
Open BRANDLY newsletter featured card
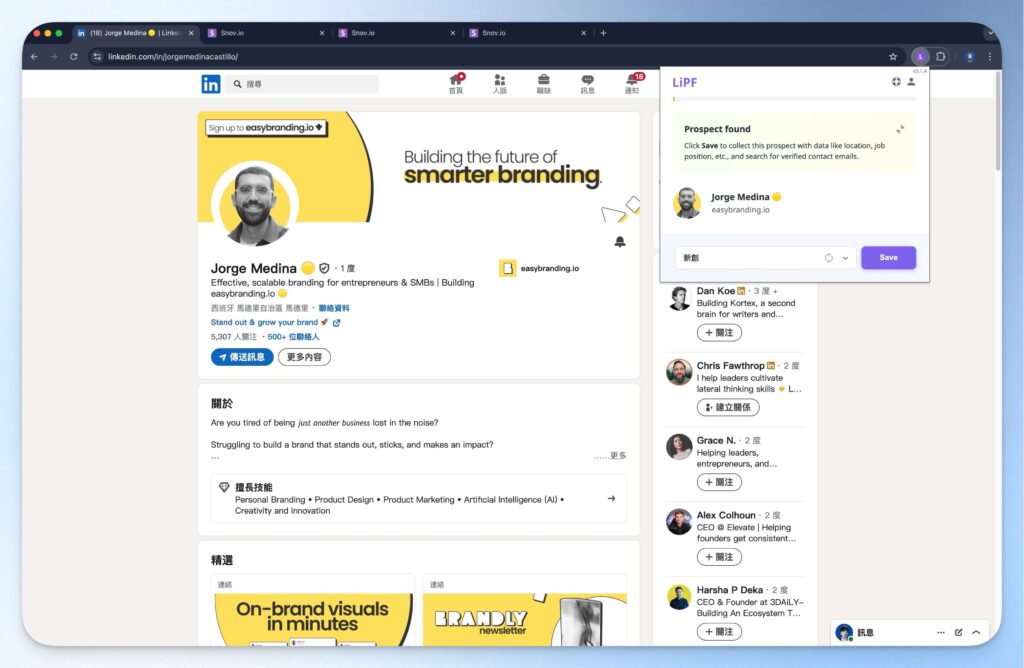pos(525,611)
